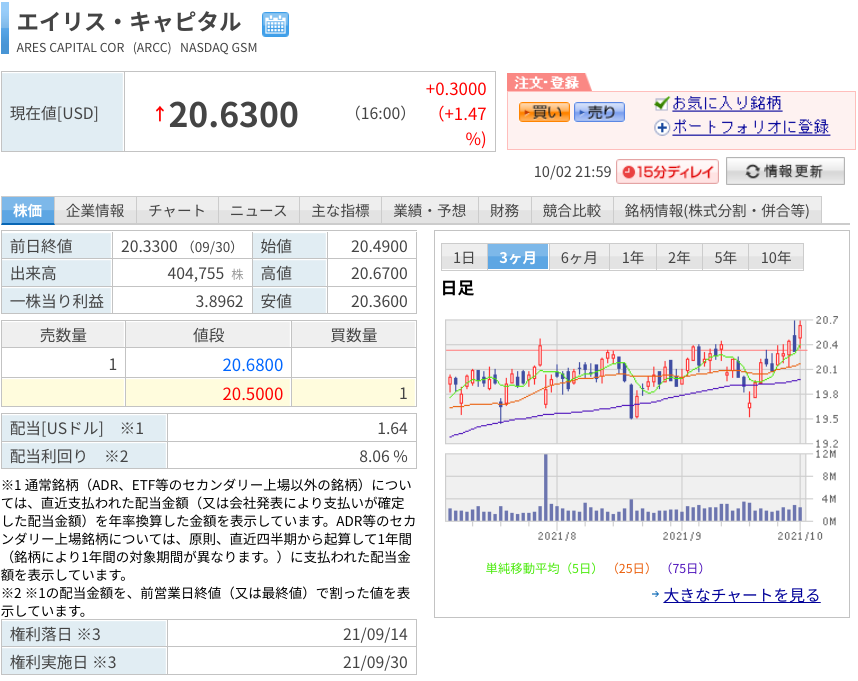858x681 pixels.
Task: Click the ask price 20.6800
Action: [253, 365]
